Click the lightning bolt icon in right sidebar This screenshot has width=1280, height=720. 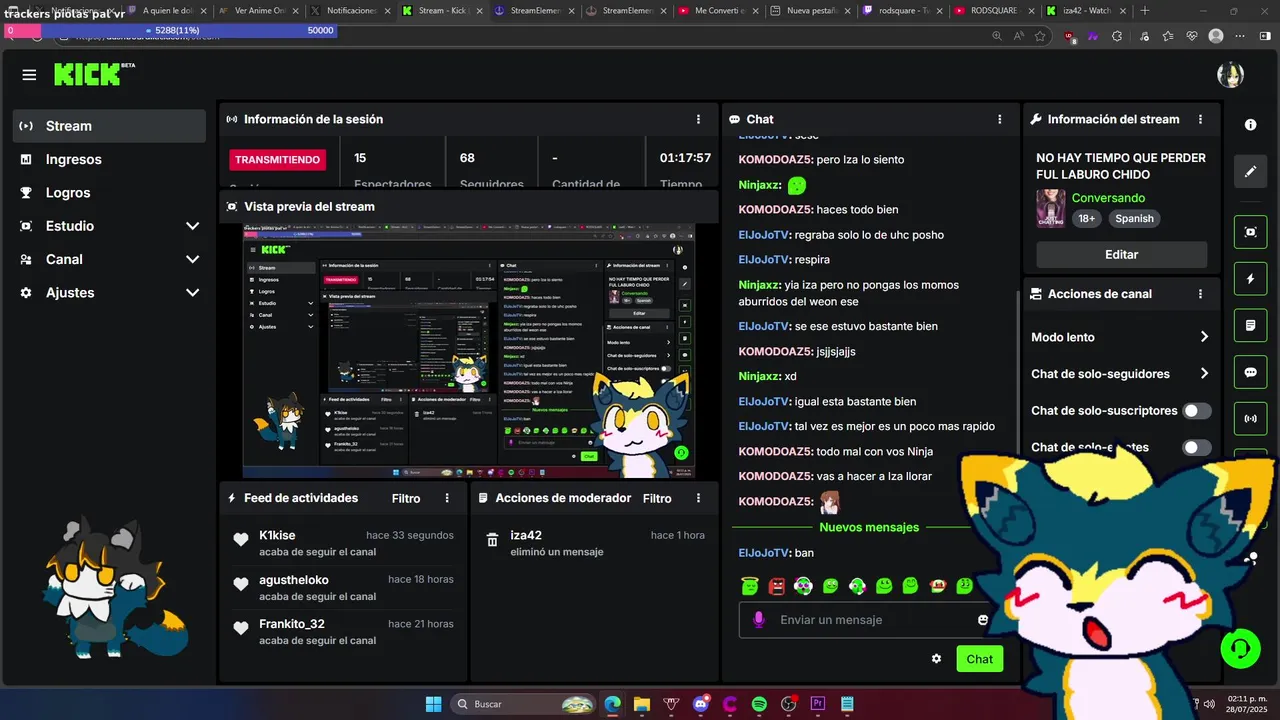click(1250, 279)
